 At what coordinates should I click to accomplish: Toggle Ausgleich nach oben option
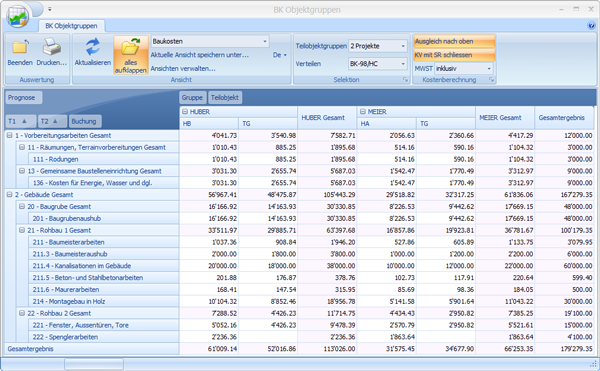tap(454, 41)
